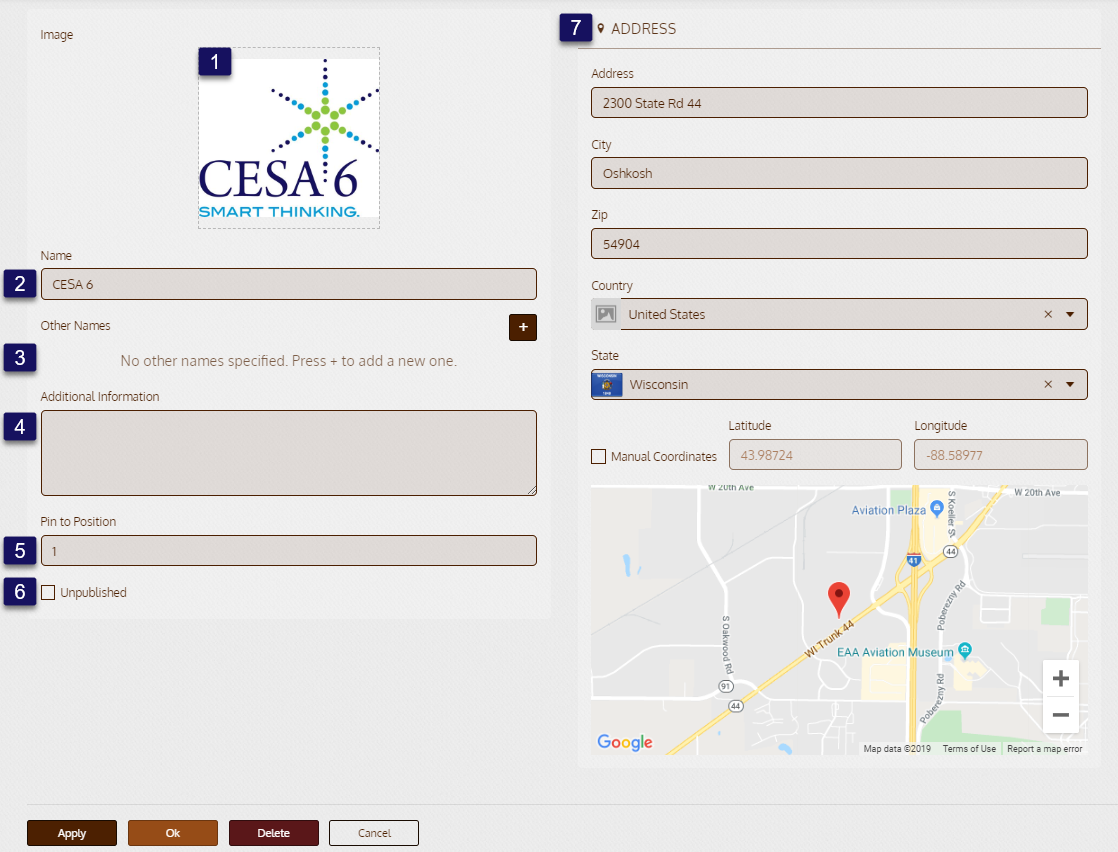
Task: Clear the Wisconsin state selection
Action: (1048, 384)
